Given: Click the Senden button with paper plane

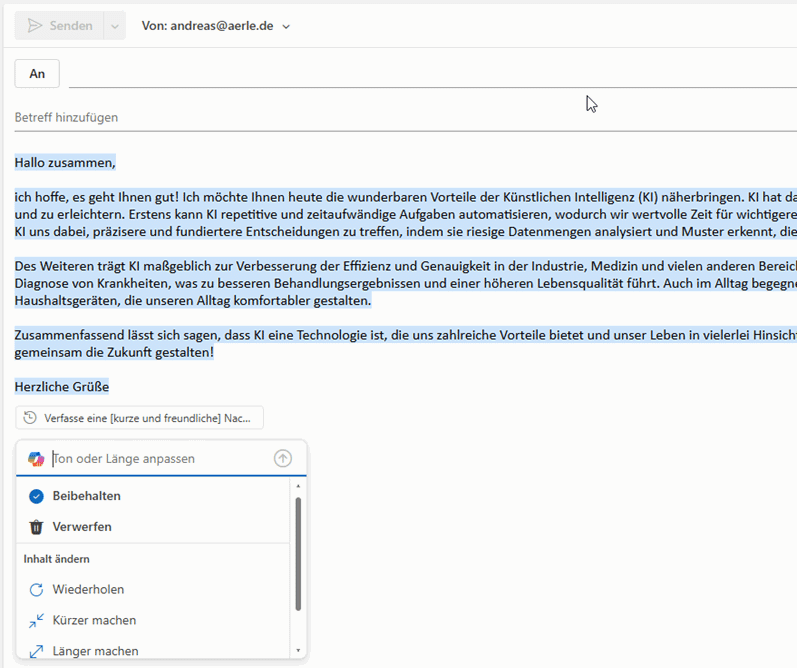Looking at the screenshot, I should [59, 26].
